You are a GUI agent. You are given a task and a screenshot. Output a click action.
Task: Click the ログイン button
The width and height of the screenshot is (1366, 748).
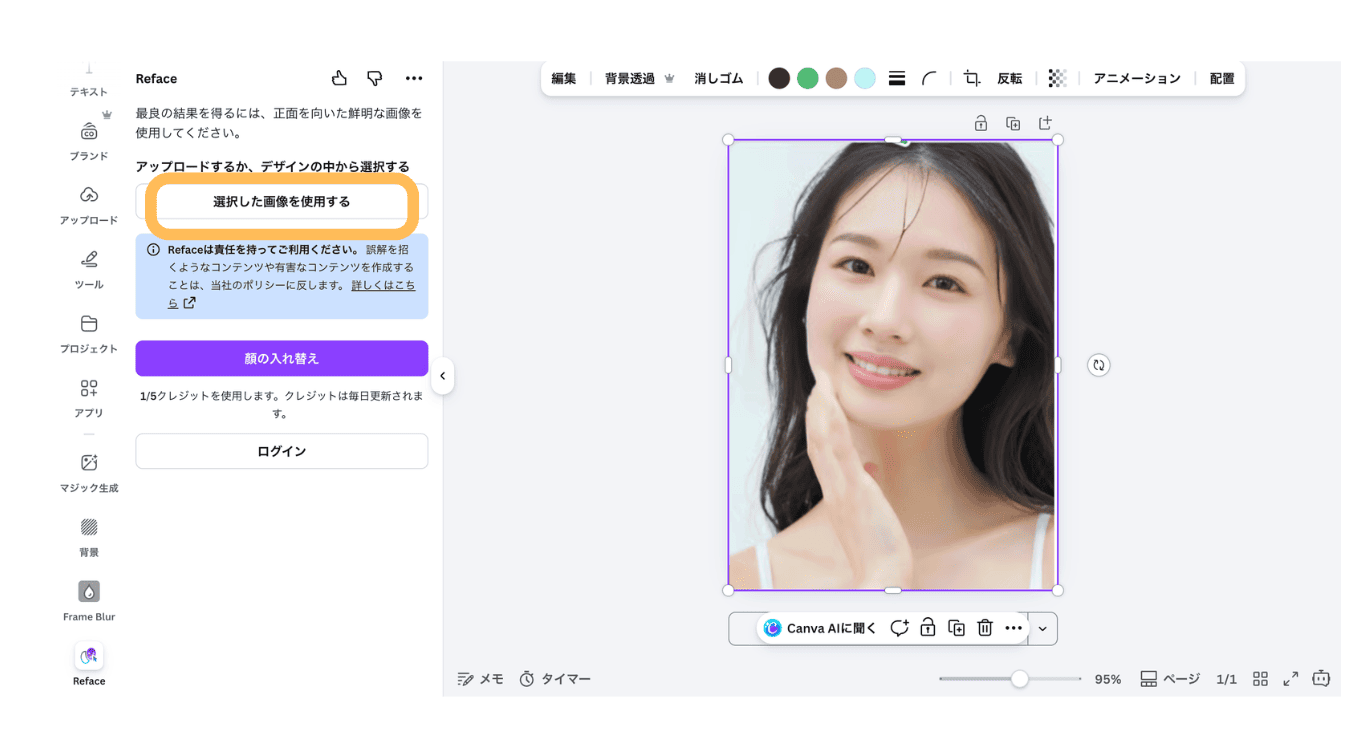[281, 451]
